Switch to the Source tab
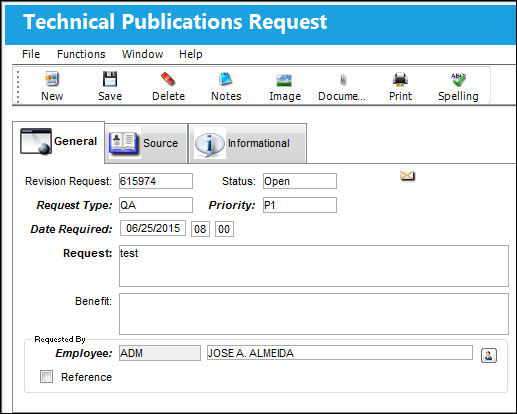517x414 pixels. click(146, 143)
